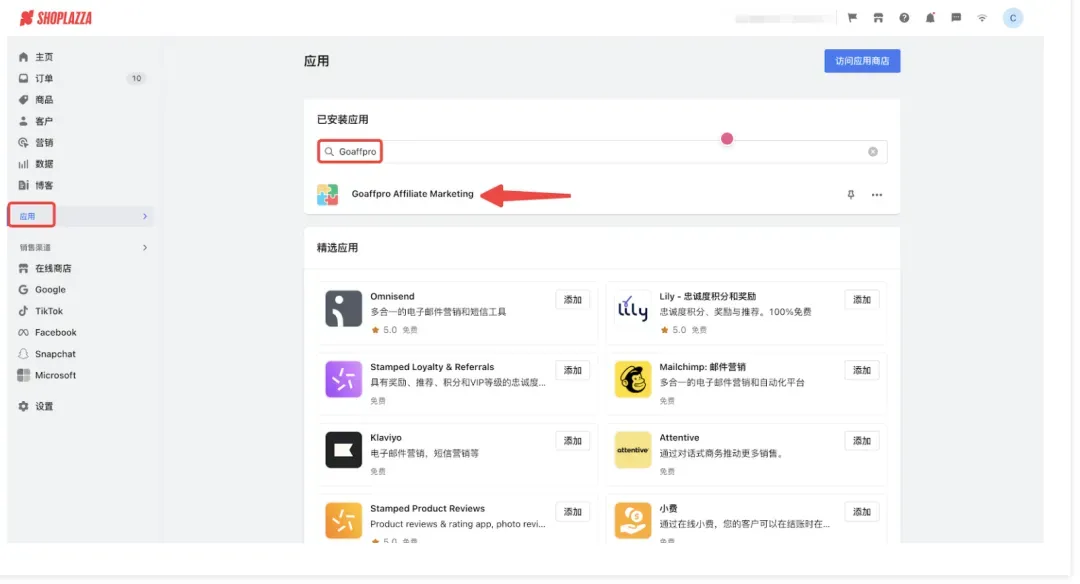Open the account avatar C
Screen dimensions: 1080x584
(x=1012, y=18)
